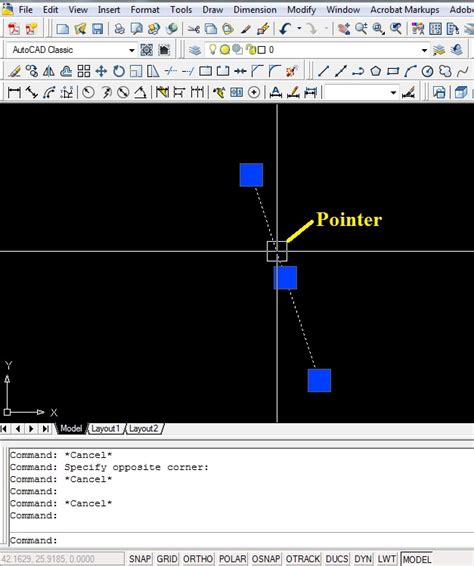
Task: Toggle OSNAP in status bar
Action: pyautogui.click(x=266, y=559)
